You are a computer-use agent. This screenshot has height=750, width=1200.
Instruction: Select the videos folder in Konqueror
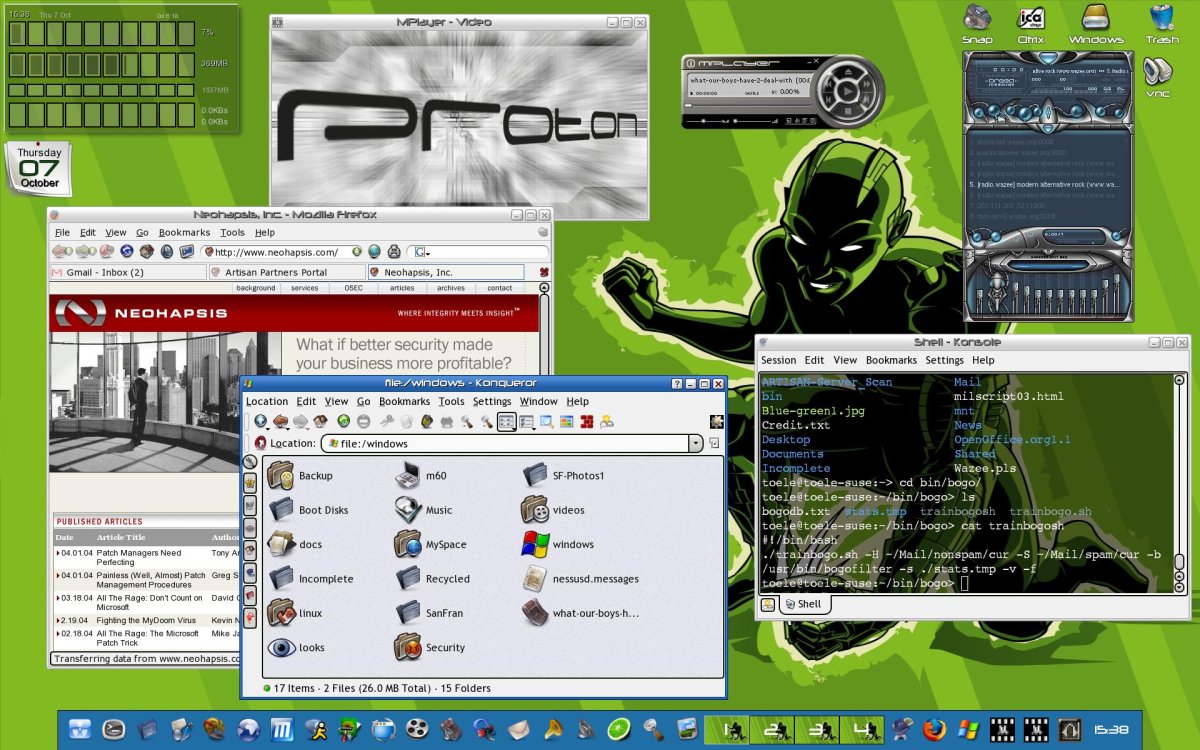[553, 510]
